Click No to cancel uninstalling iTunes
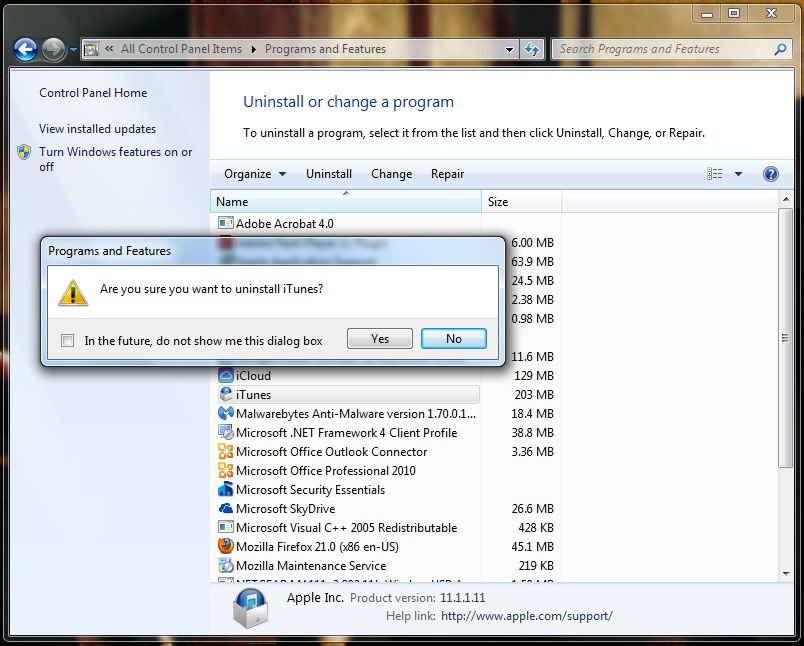Viewport: 804px width, 646px height. (454, 339)
